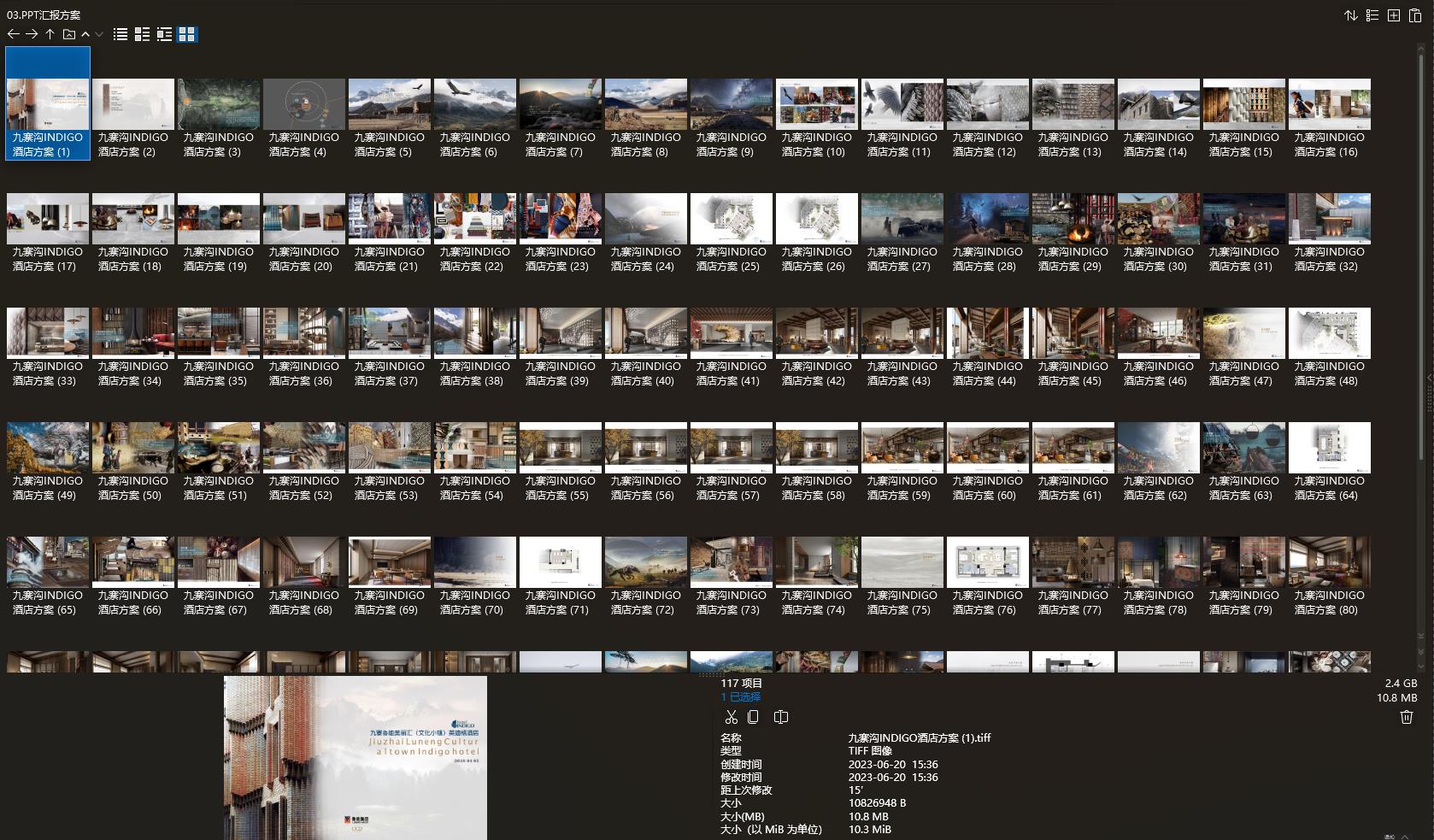This screenshot has width=1434, height=840.
Task: Switch to simple list view
Action: coord(120,34)
